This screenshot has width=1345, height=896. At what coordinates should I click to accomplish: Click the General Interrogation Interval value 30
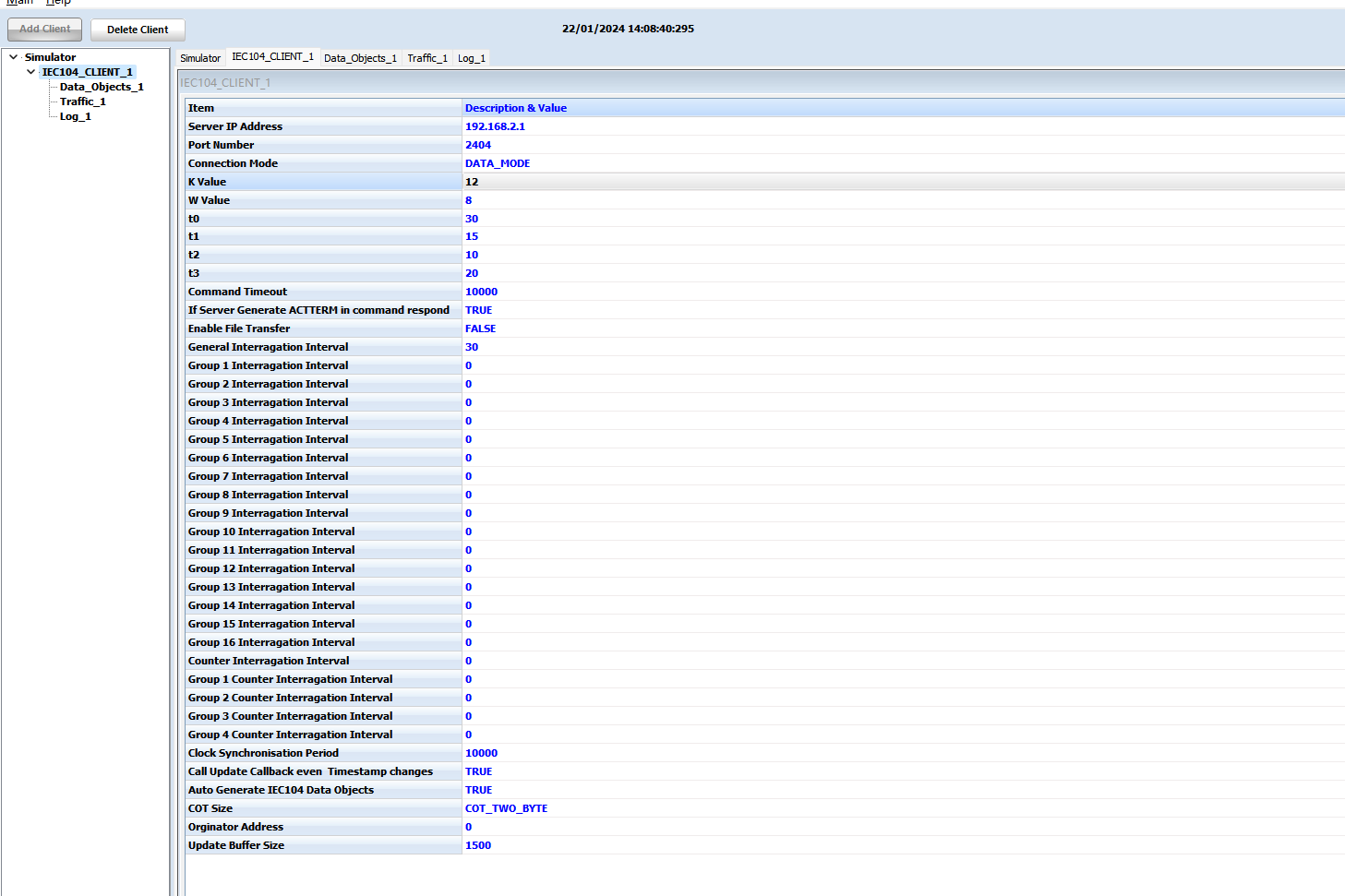pos(472,347)
